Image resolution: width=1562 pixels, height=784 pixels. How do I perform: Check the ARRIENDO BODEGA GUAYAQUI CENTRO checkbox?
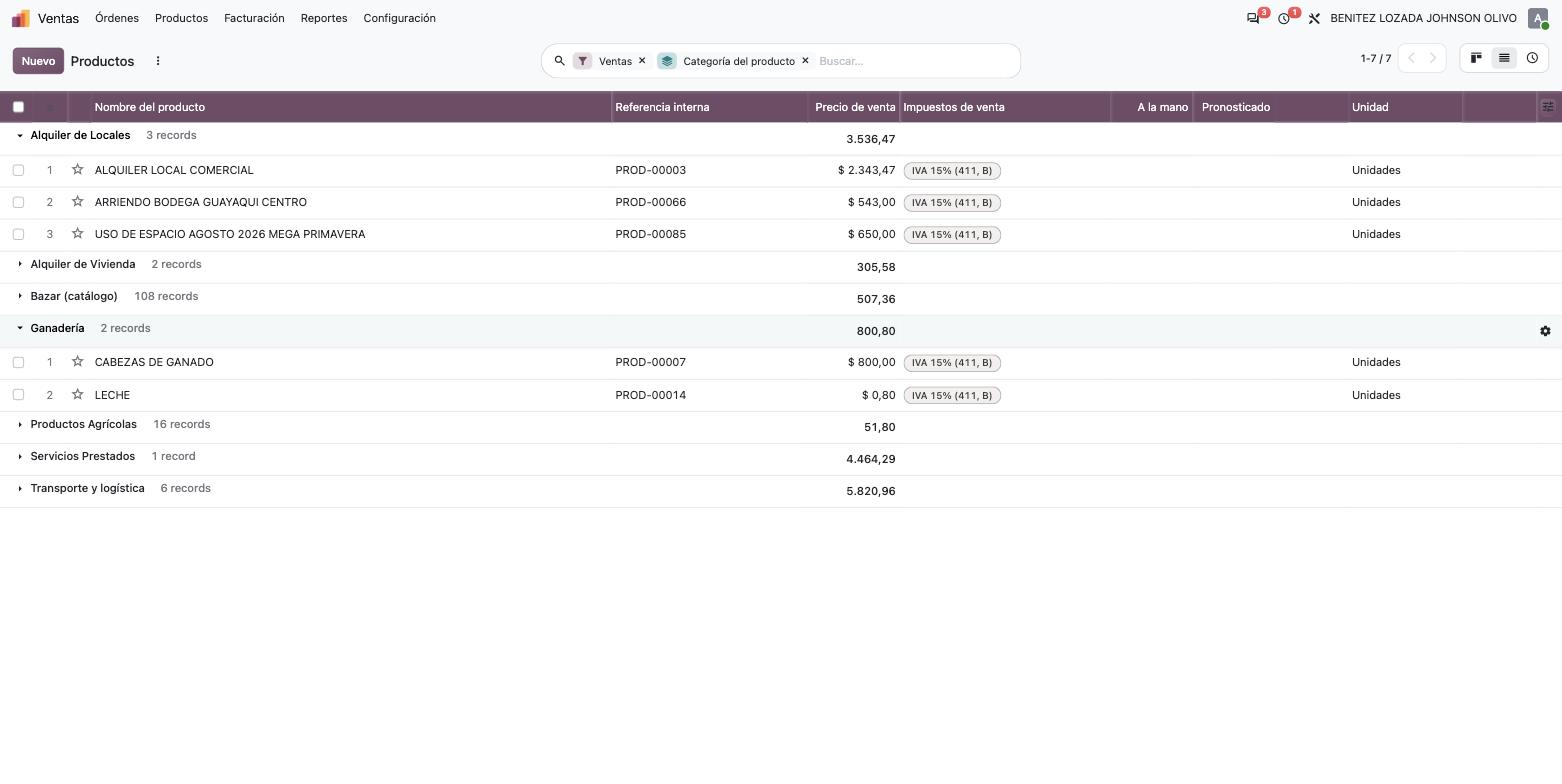[x=18, y=202]
